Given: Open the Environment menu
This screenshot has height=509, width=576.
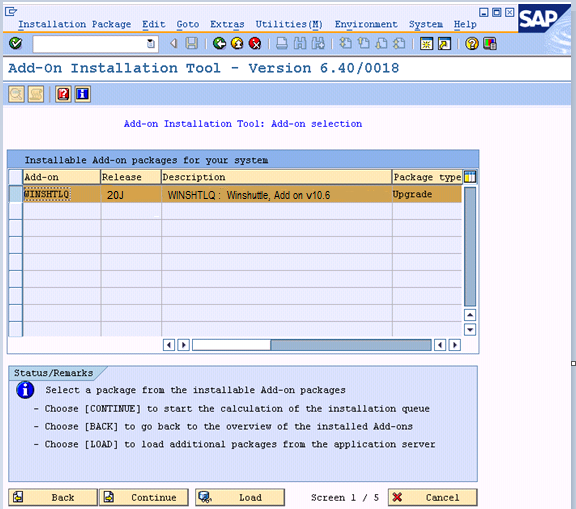Looking at the screenshot, I should 366,24.
